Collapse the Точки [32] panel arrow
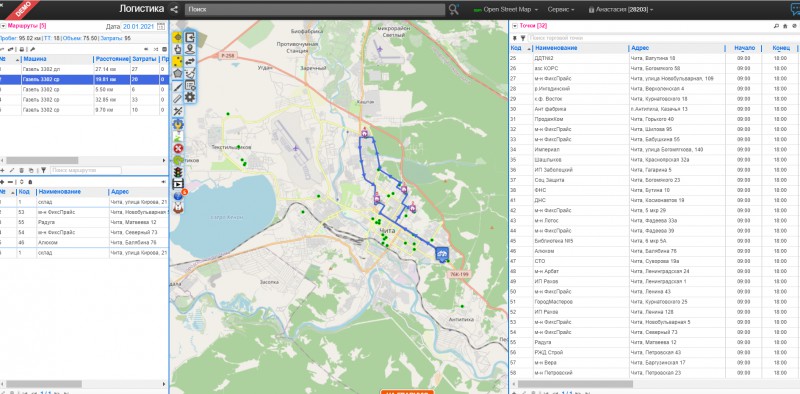The height and width of the screenshot is (394, 800). click(x=514, y=26)
